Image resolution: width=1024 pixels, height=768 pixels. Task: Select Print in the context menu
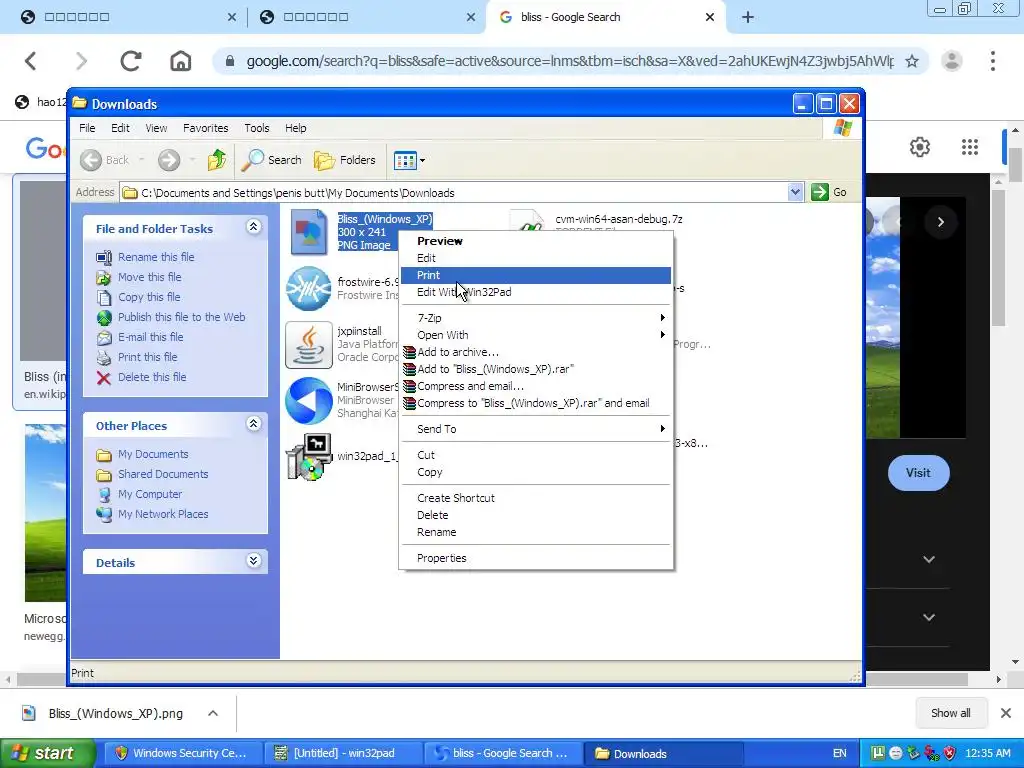tap(536, 275)
